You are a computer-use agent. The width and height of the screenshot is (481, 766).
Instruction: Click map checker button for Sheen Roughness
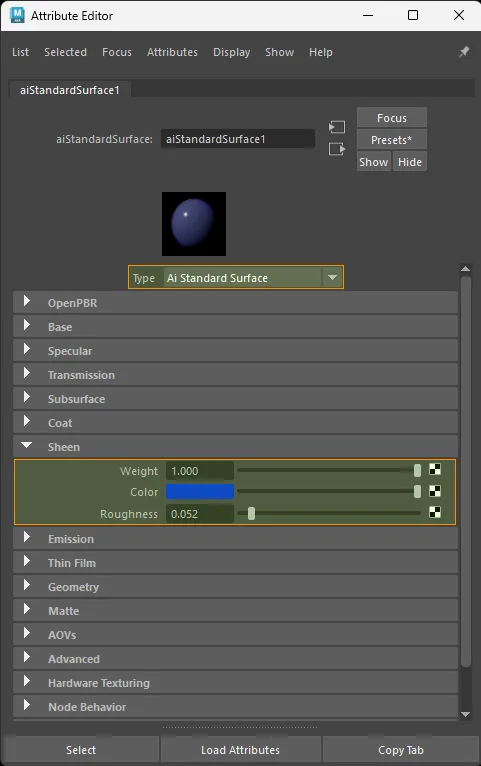tap(435, 512)
